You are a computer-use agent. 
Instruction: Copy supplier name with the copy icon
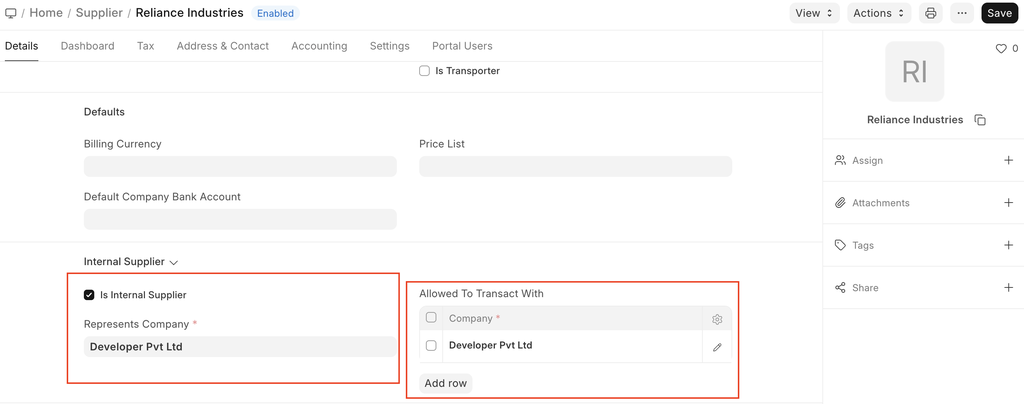click(x=980, y=120)
